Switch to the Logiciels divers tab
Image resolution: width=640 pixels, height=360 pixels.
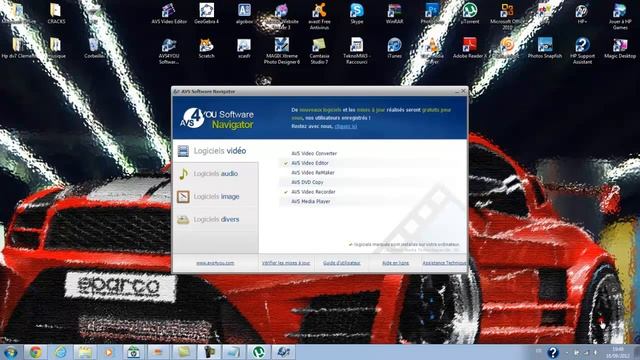(x=216, y=219)
